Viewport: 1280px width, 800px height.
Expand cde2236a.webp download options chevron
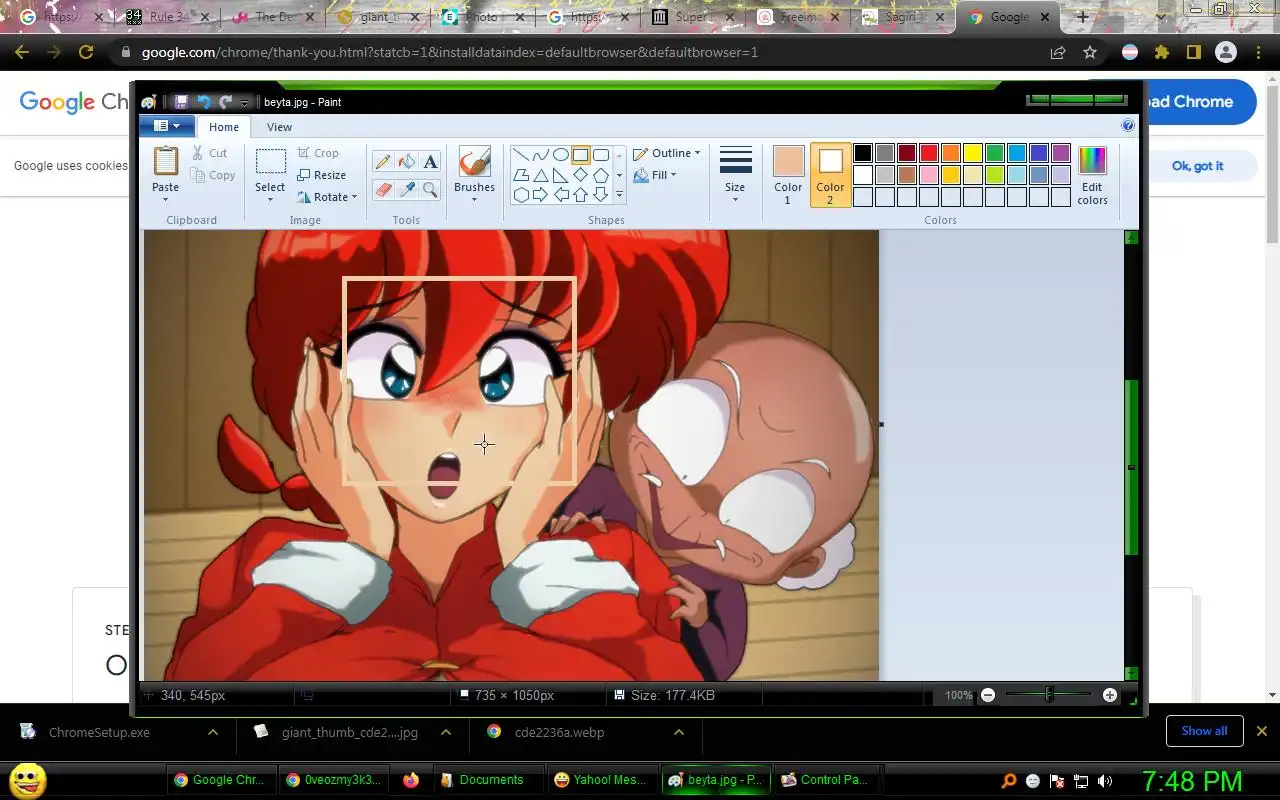point(678,732)
